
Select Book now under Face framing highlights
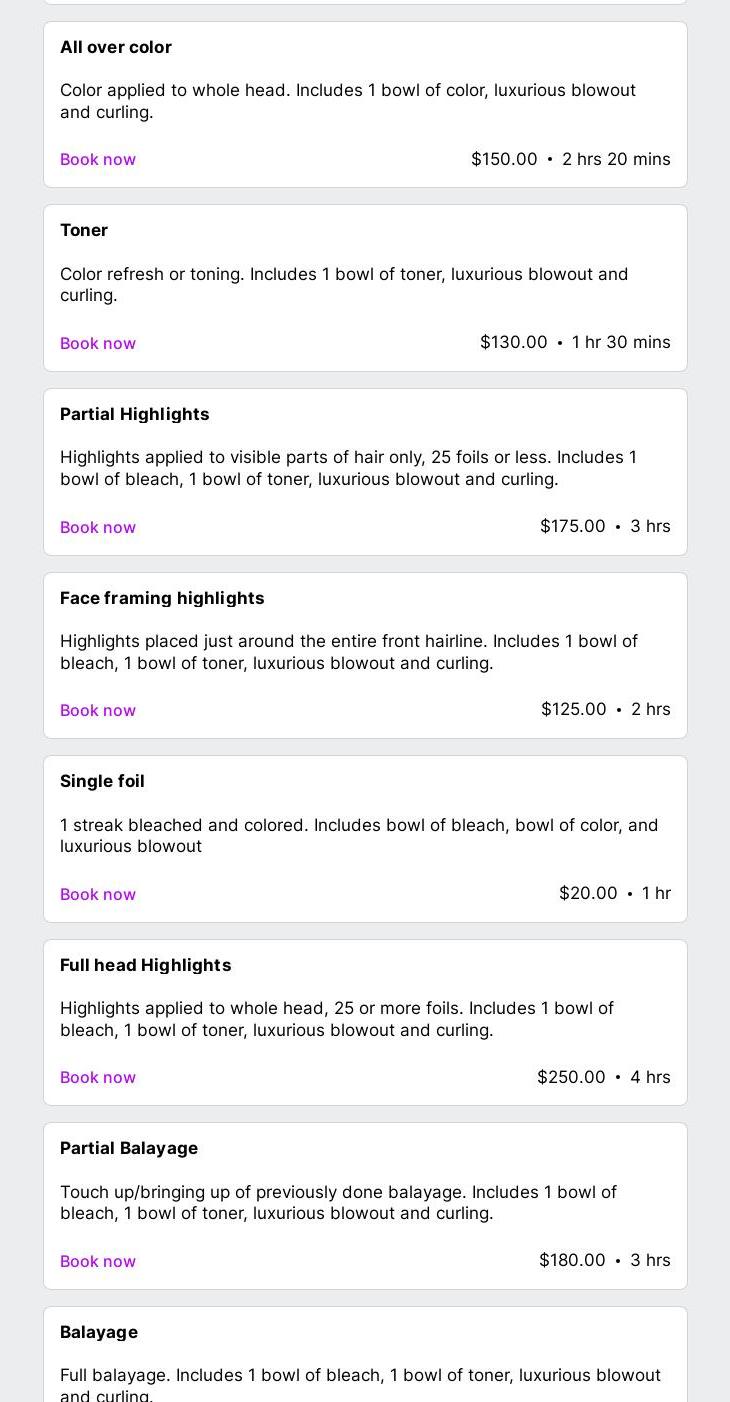coord(98,710)
